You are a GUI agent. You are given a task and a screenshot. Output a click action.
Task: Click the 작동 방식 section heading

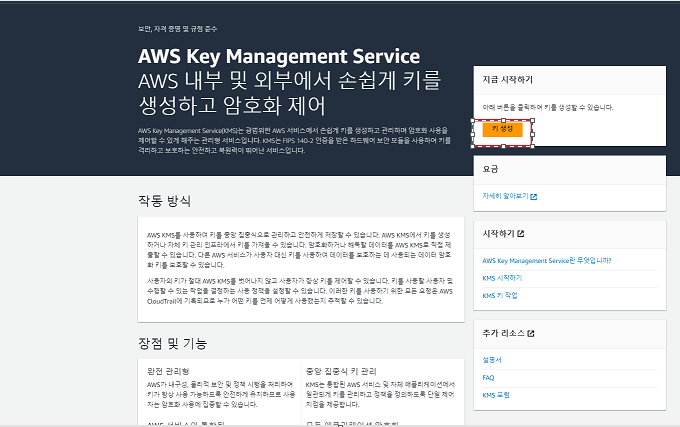[x=165, y=201]
